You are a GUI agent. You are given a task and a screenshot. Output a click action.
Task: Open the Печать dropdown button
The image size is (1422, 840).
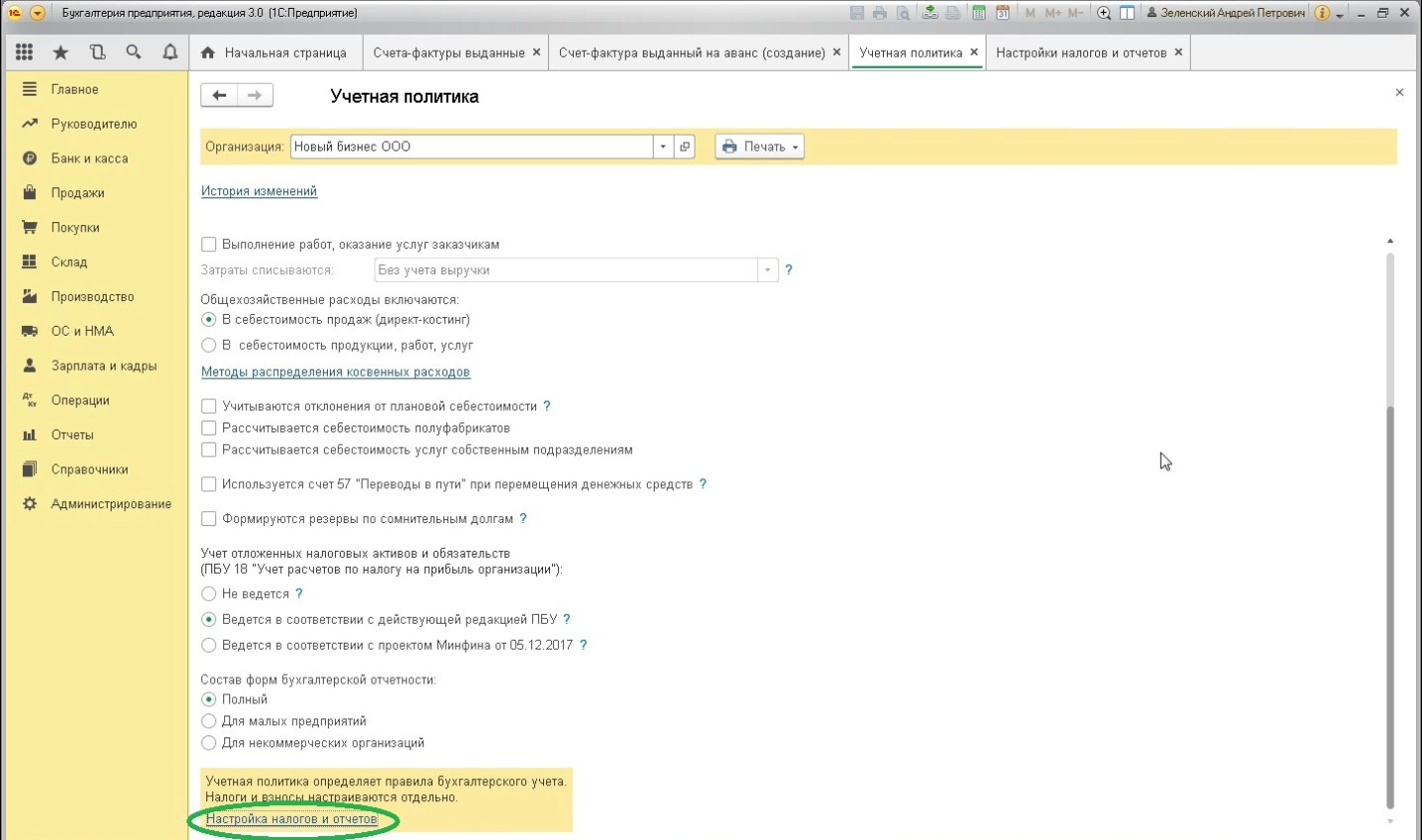(x=759, y=146)
